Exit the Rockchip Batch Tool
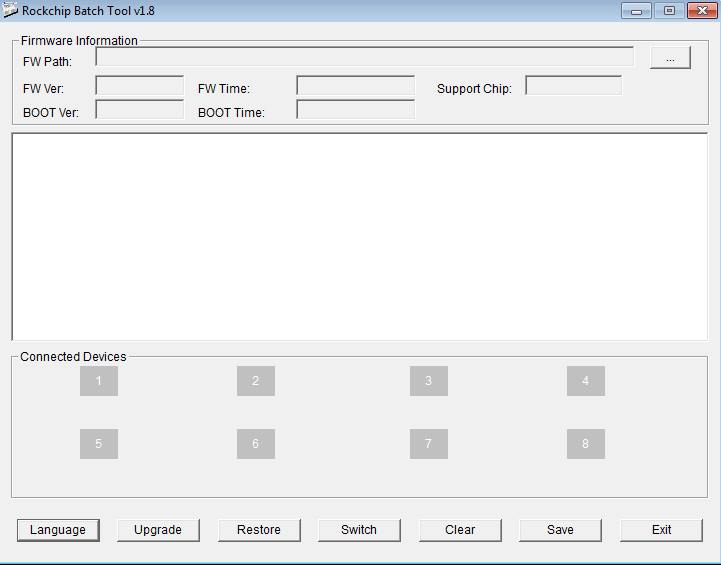 click(661, 530)
